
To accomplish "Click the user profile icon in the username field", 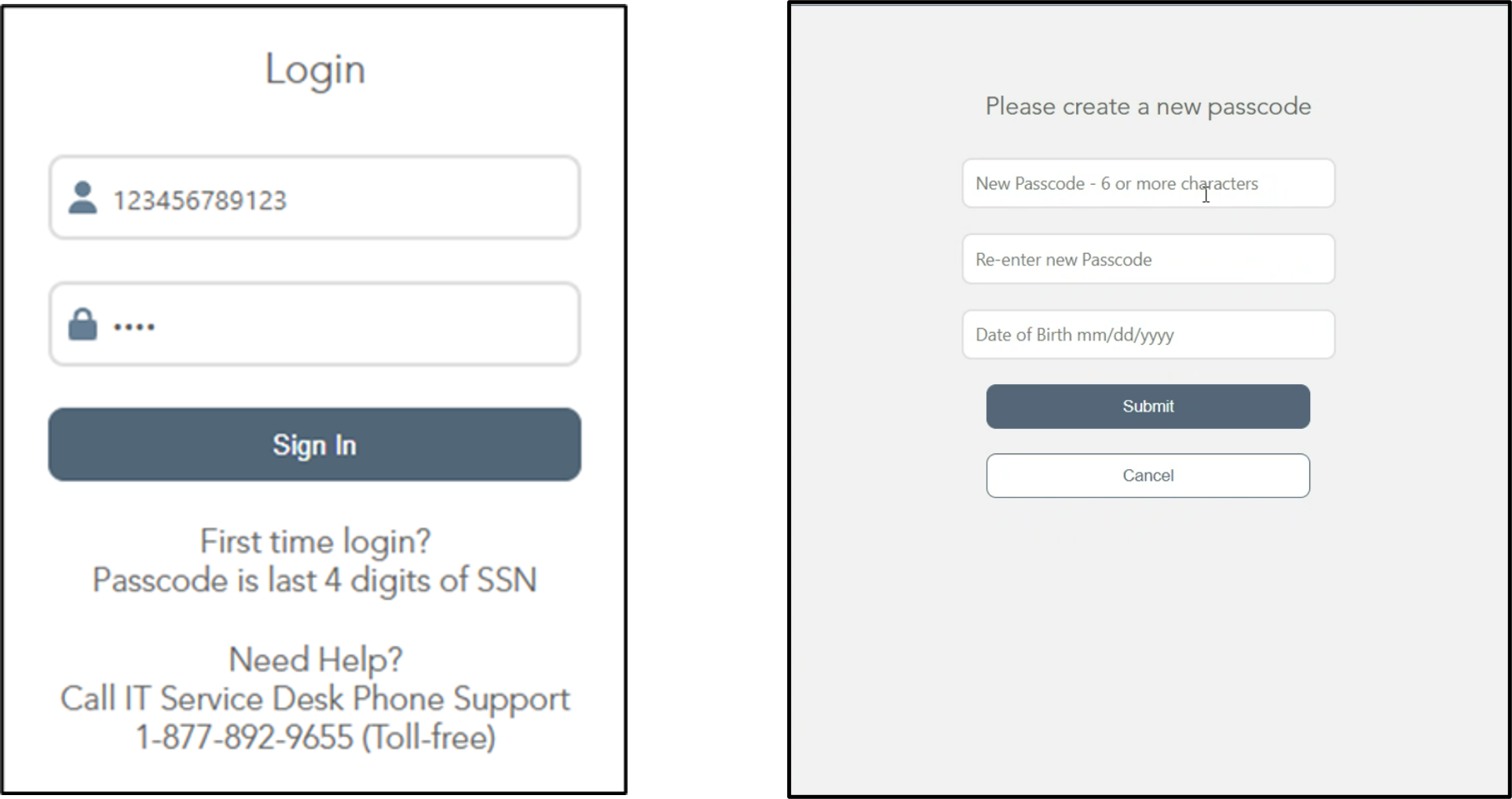I will coord(82,198).
